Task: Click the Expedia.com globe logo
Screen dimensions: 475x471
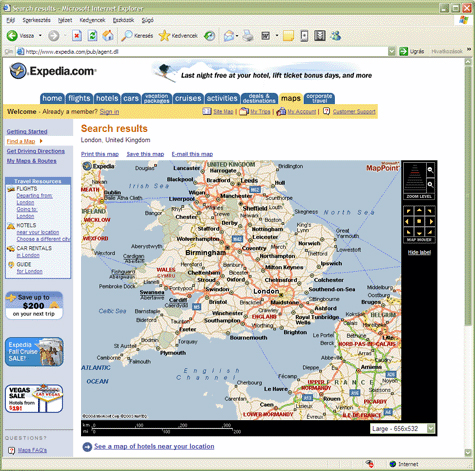Action: click(18, 71)
